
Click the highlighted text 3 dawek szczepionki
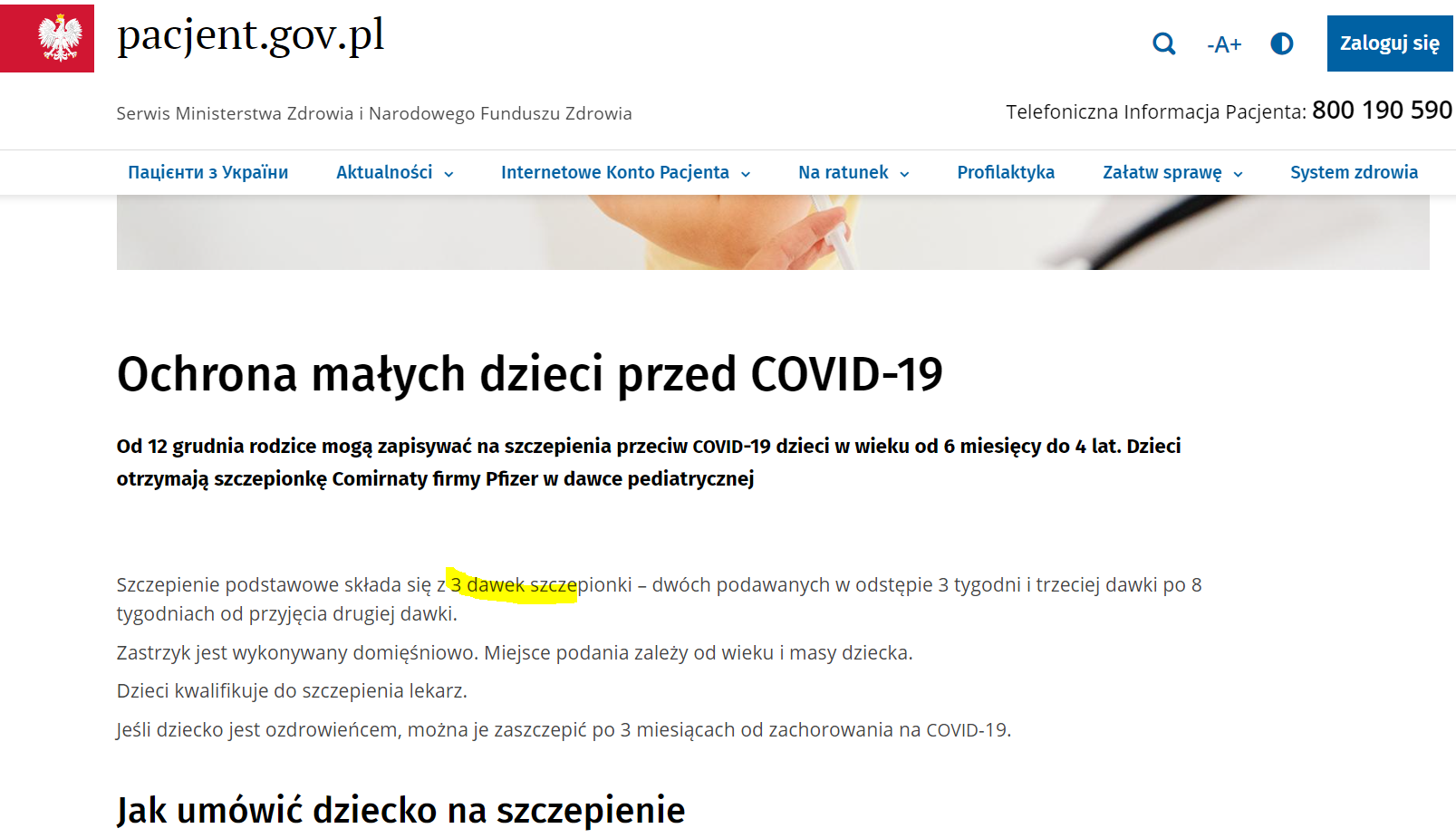pyautogui.click(x=541, y=585)
